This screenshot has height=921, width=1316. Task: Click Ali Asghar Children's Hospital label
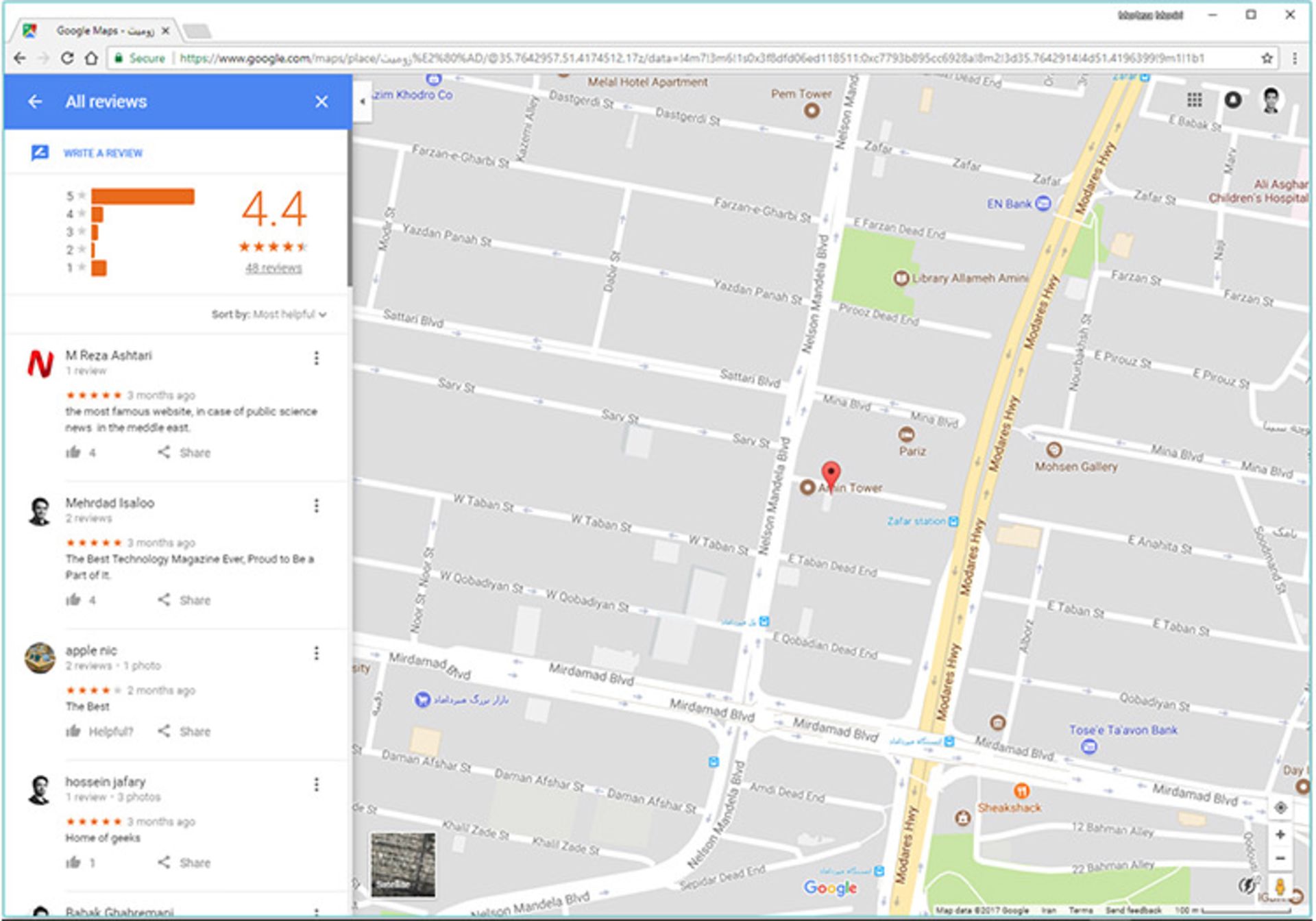(x=1258, y=191)
